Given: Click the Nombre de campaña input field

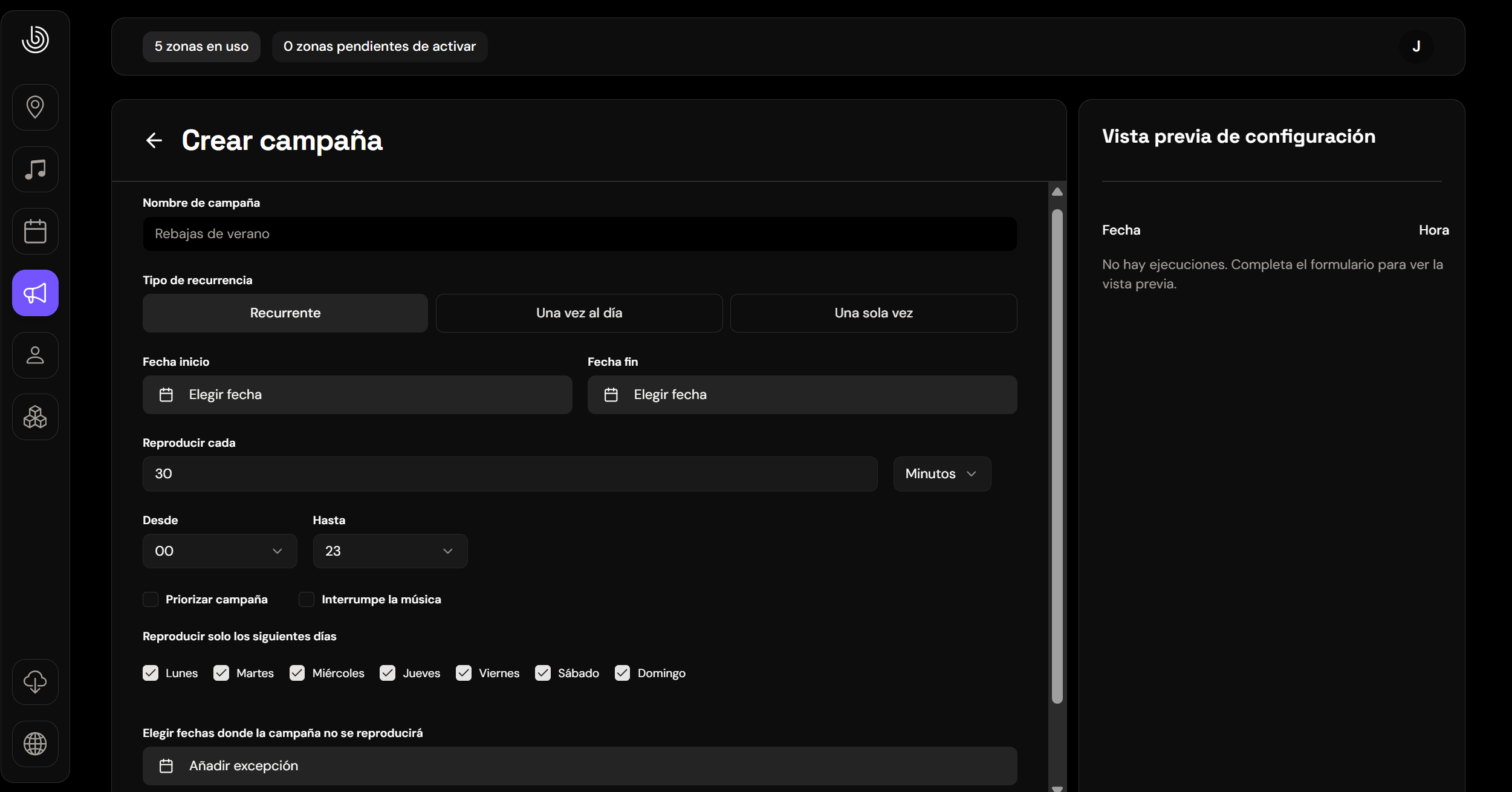Looking at the screenshot, I should coord(579,234).
